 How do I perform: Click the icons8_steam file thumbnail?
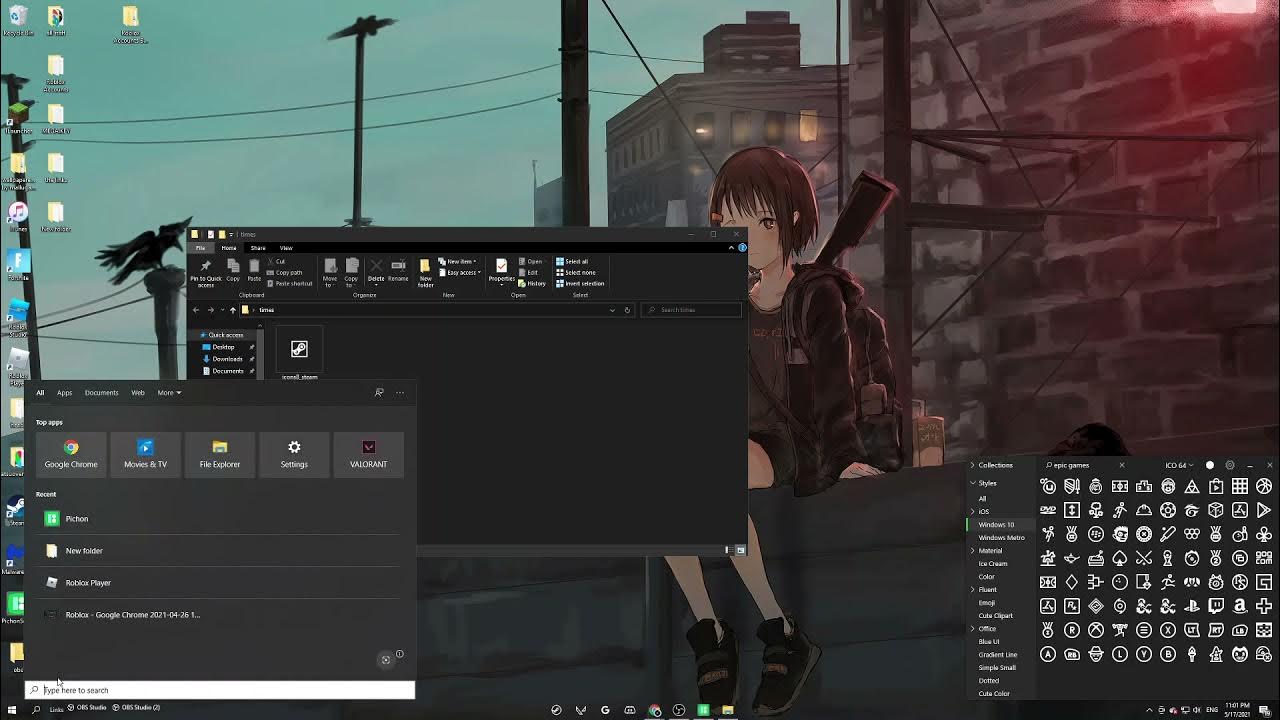click(299, 350)
